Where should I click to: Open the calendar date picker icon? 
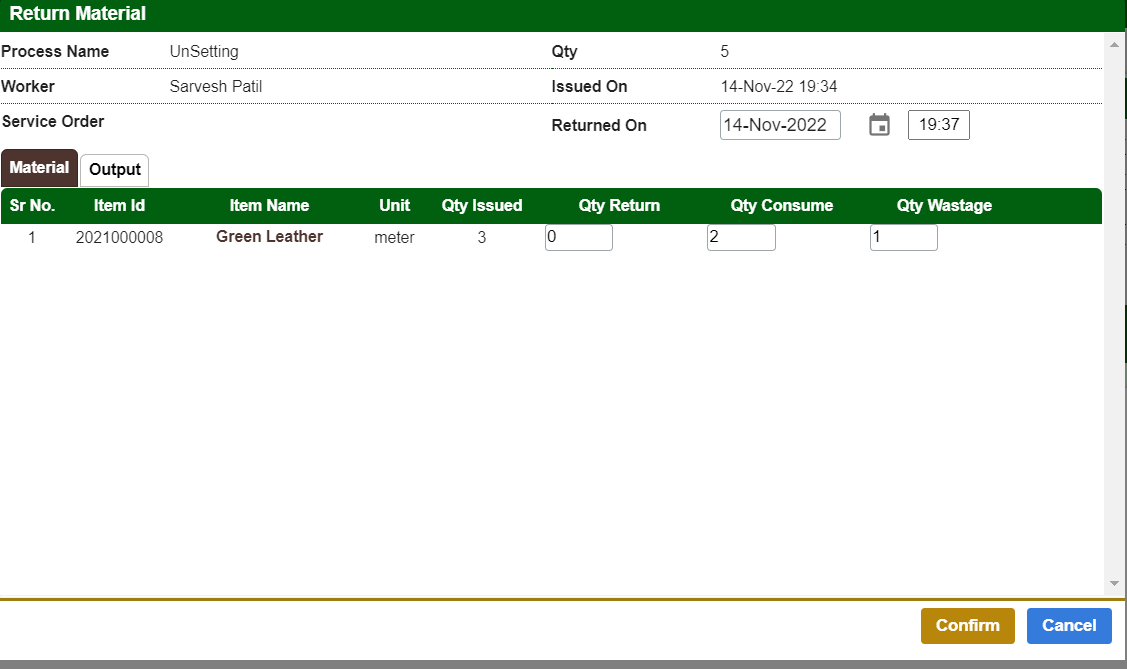[879, 125]
